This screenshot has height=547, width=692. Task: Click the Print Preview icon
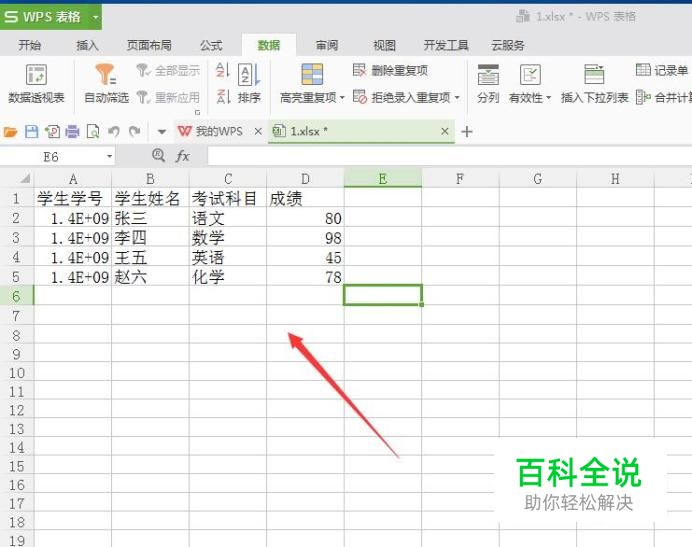(x=93, y=132)
